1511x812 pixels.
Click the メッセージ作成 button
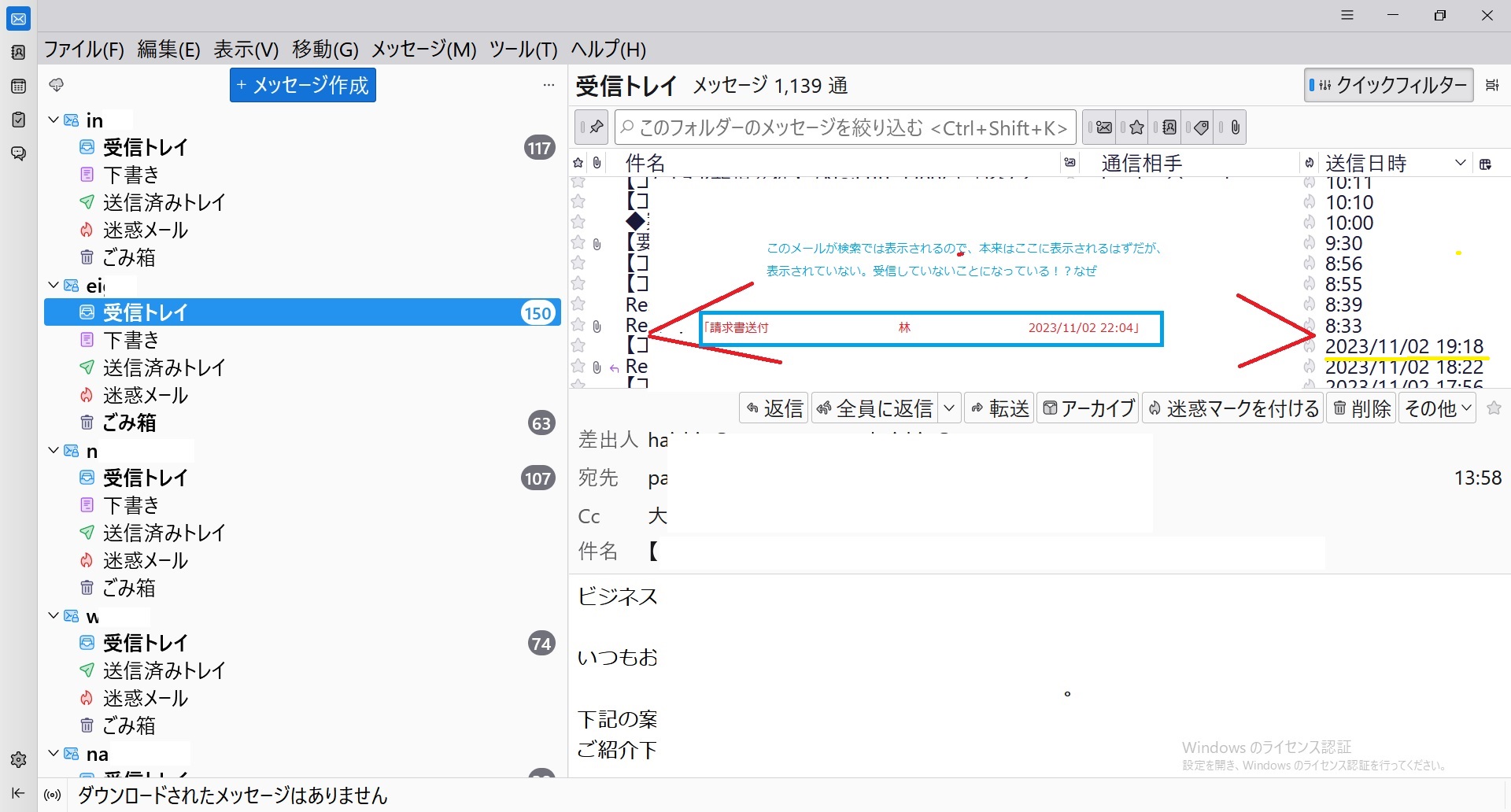pos(302,85)
